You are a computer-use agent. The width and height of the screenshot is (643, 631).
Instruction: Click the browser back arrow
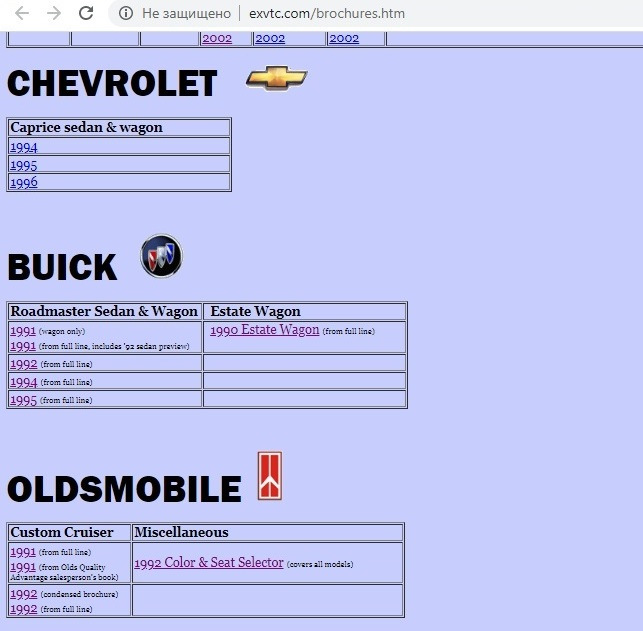pyautogui.click(x=22, y=13)
